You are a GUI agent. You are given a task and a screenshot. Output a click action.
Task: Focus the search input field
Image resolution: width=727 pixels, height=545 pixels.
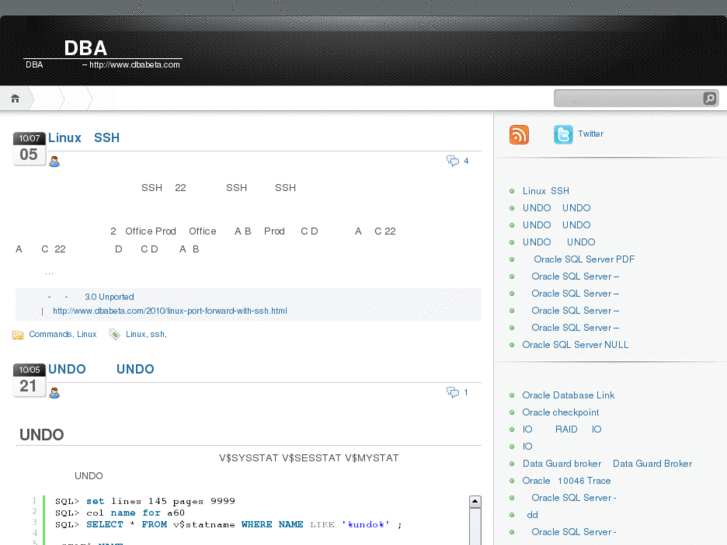click(629, 98)
